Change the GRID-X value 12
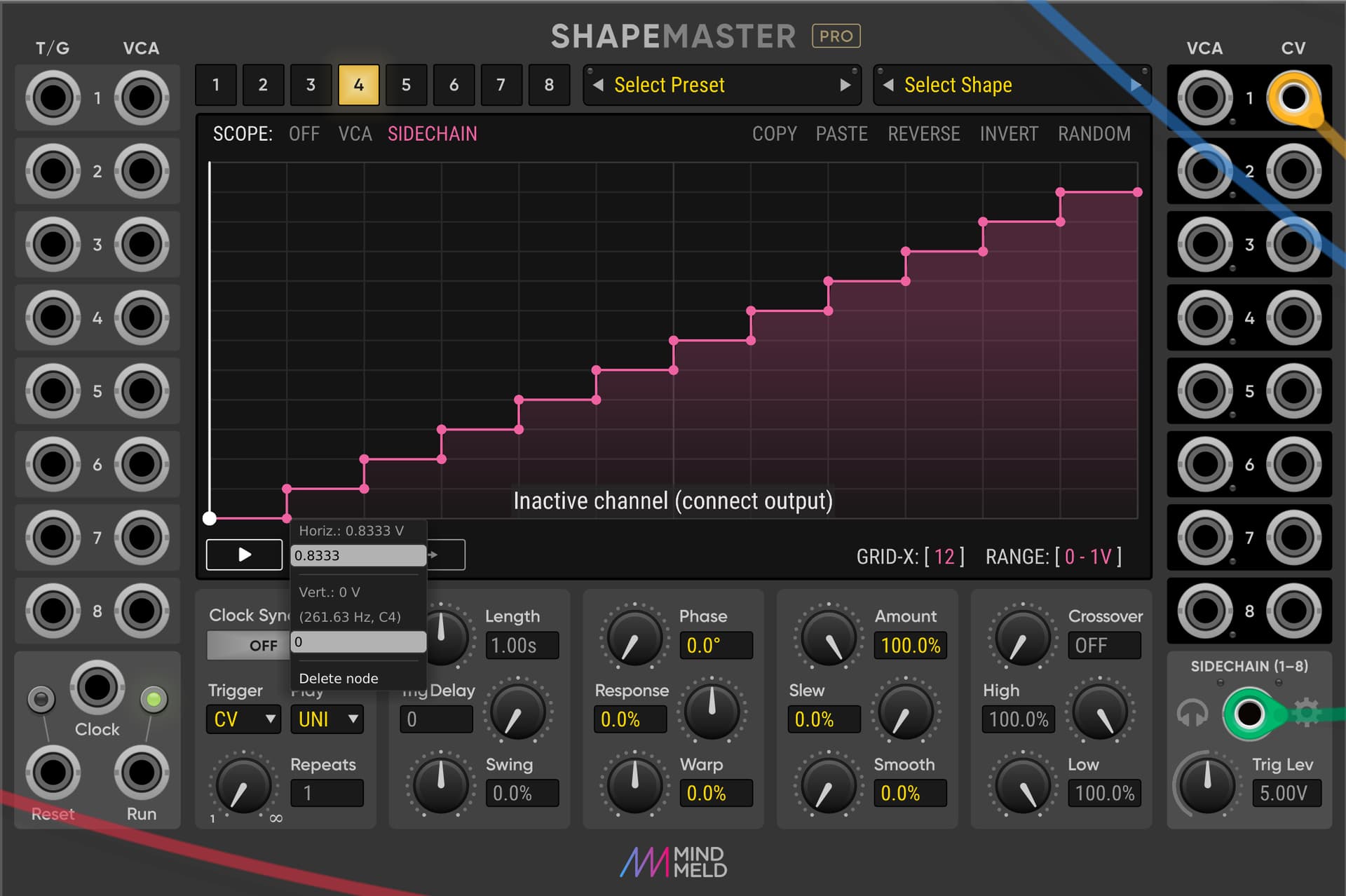The height and width of the screenshot is (896, 1346). (x=944, y=557)
